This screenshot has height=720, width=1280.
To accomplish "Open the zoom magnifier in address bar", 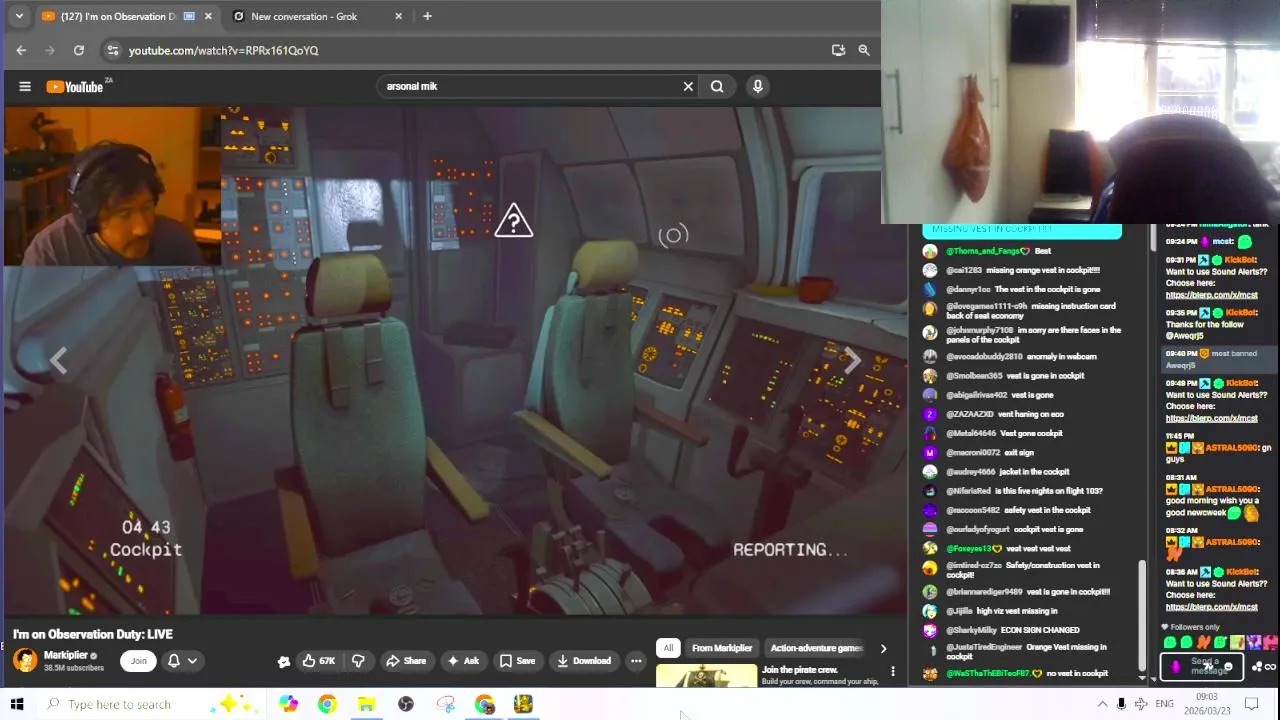I will (864, 50).
